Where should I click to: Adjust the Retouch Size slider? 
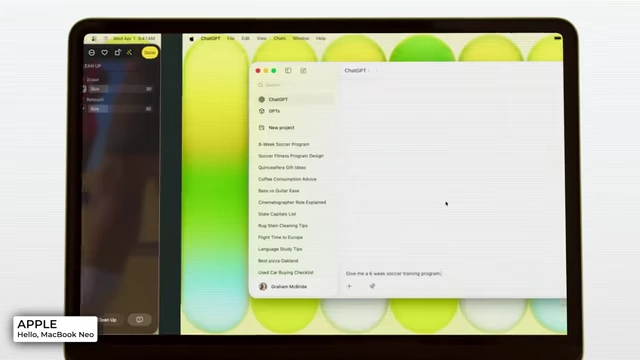click(x=120, y=109)
